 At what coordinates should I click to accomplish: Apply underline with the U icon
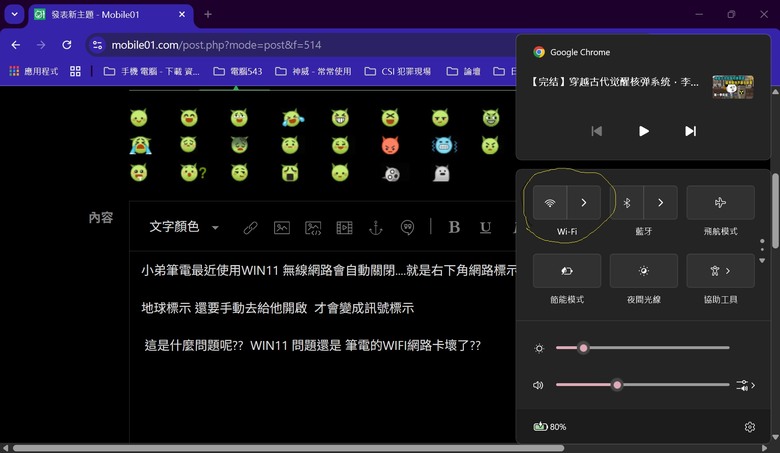point(485,227)
